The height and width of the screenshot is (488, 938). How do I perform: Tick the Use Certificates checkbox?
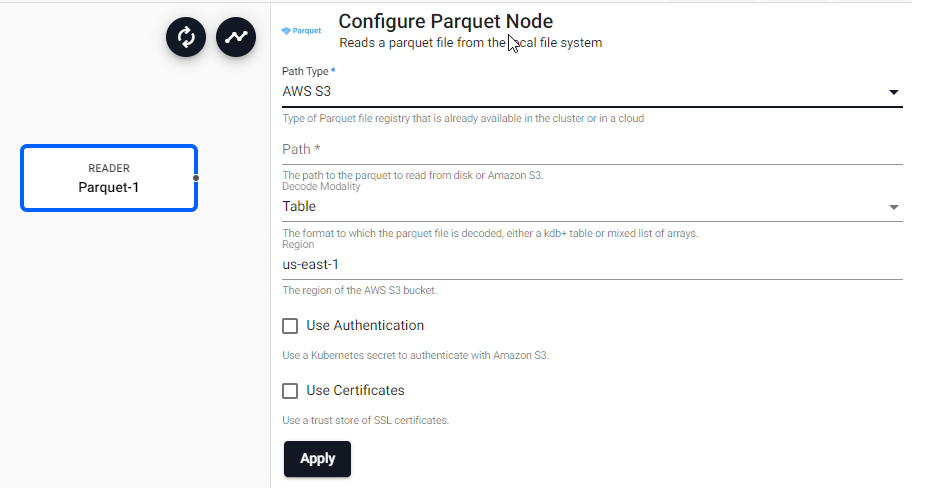[290, 391]
